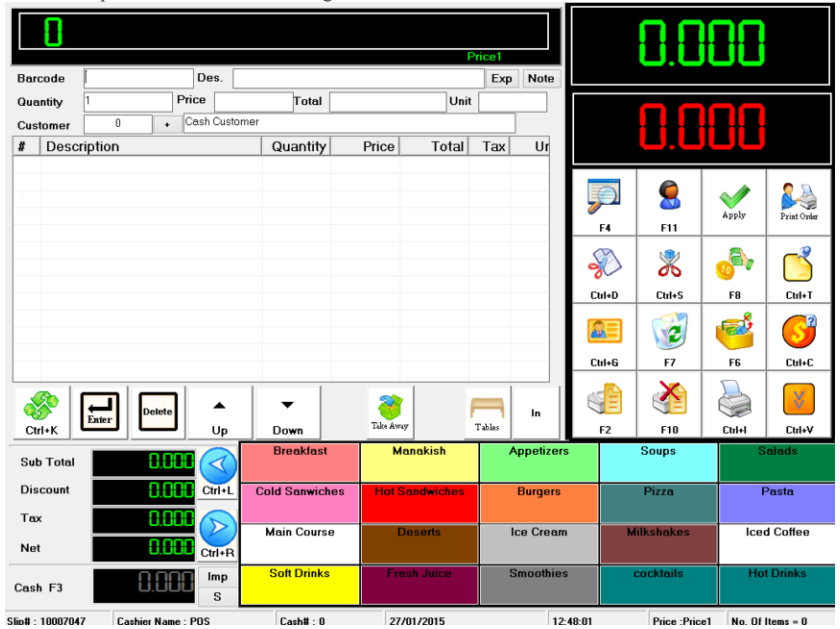Click the Price input field
Image resolution: width=840 pixels, height=629 pixels.
tap(253, 102)
